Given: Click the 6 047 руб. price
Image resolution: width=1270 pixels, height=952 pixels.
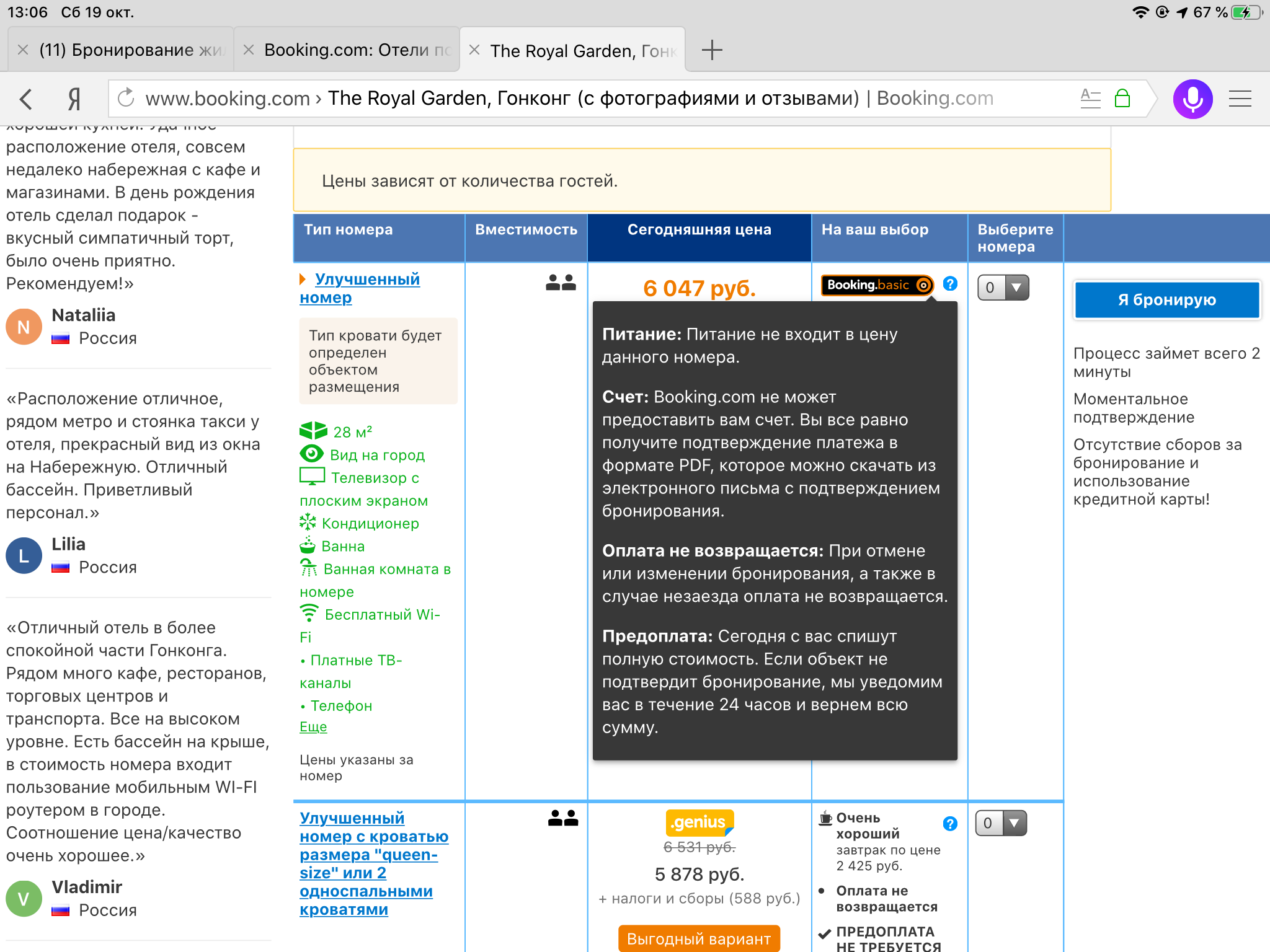Looking at the screenshot, I should (699, 288).
